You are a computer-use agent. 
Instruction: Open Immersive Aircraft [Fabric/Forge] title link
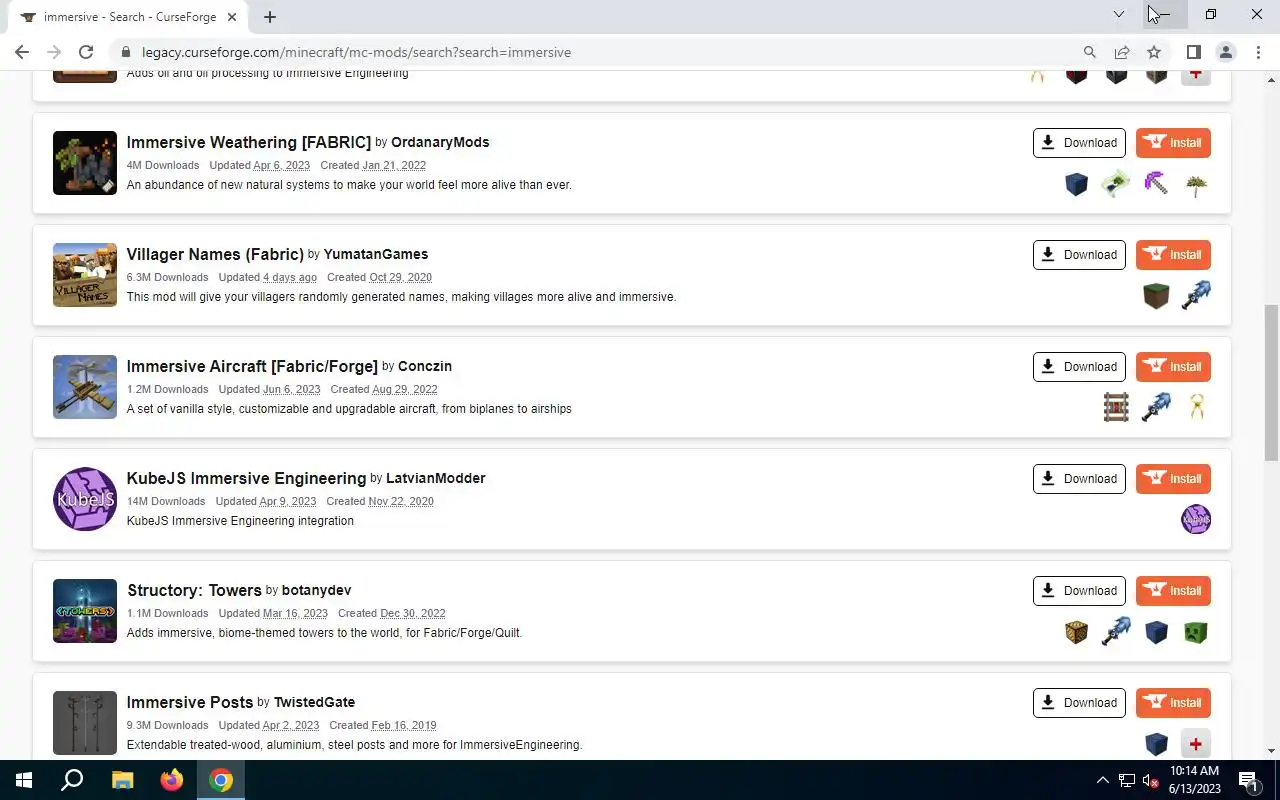coord(252,366)
